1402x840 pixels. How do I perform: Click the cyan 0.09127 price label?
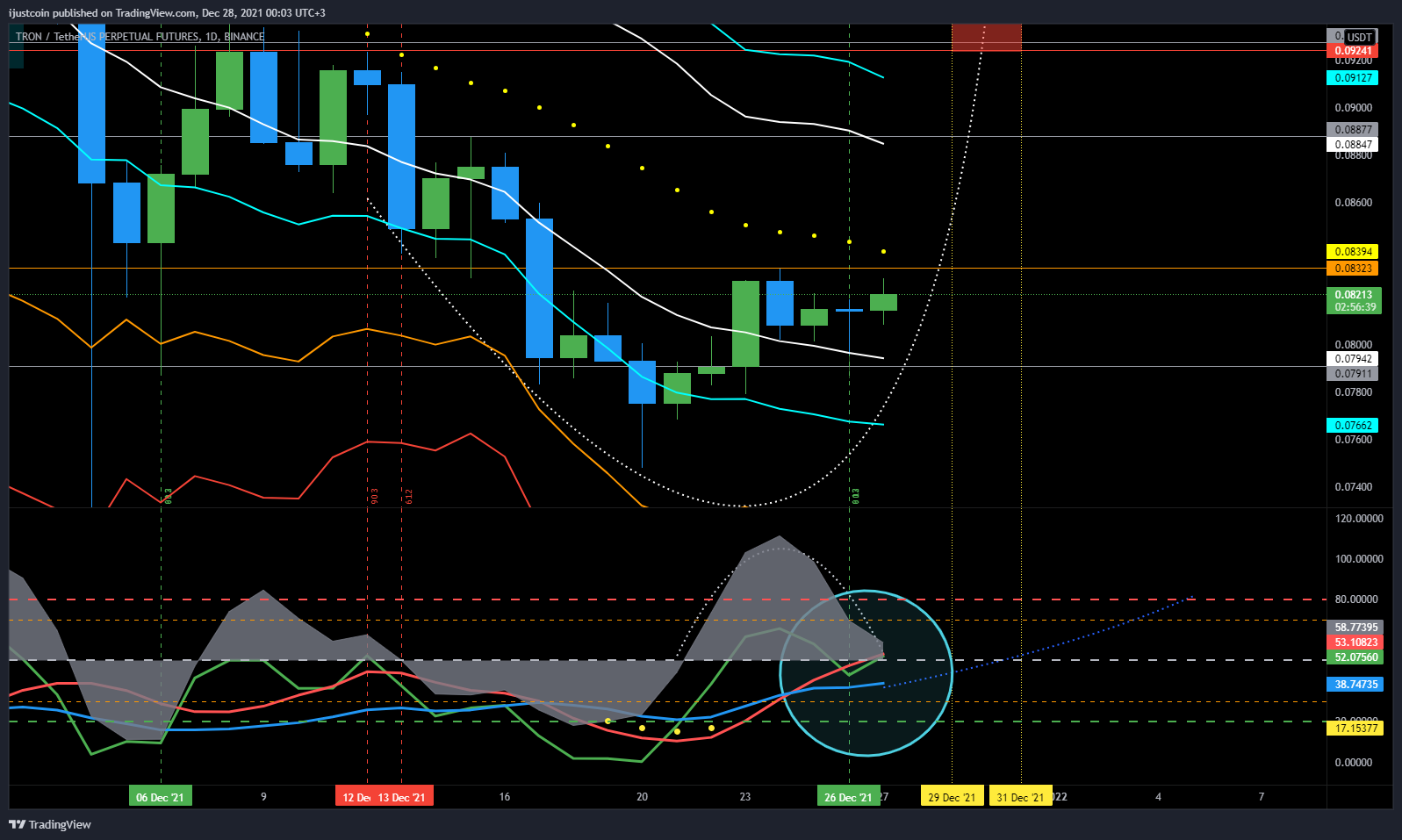click(1353, 78)
